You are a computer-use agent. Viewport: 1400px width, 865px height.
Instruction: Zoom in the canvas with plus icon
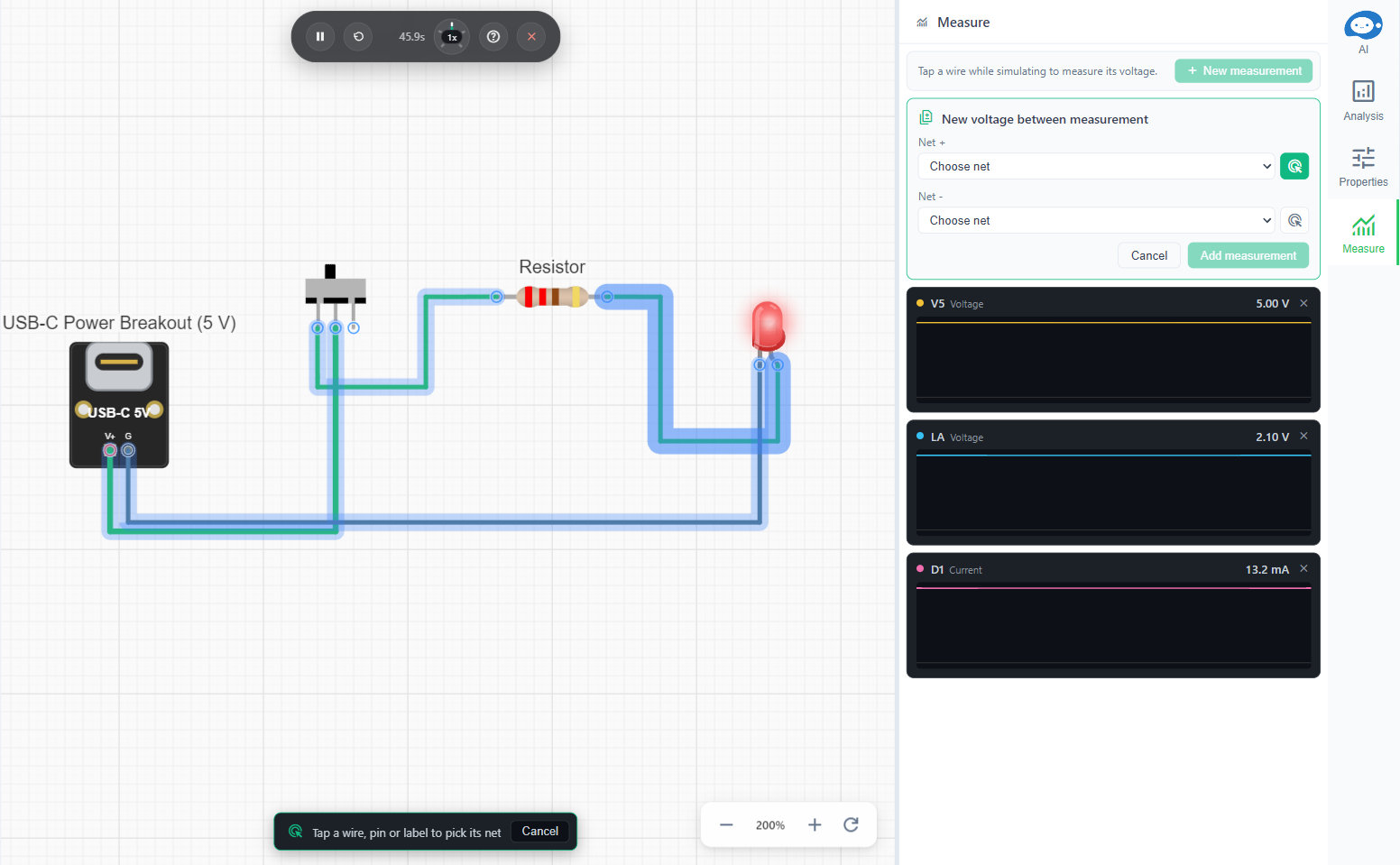click(x=815, y=825)
